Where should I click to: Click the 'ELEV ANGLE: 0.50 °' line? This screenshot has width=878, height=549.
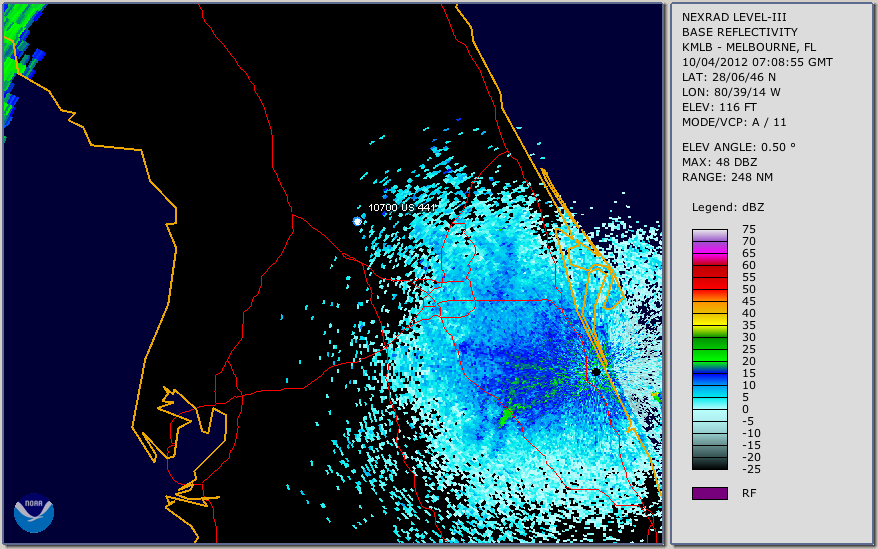[x=738, y=147]
